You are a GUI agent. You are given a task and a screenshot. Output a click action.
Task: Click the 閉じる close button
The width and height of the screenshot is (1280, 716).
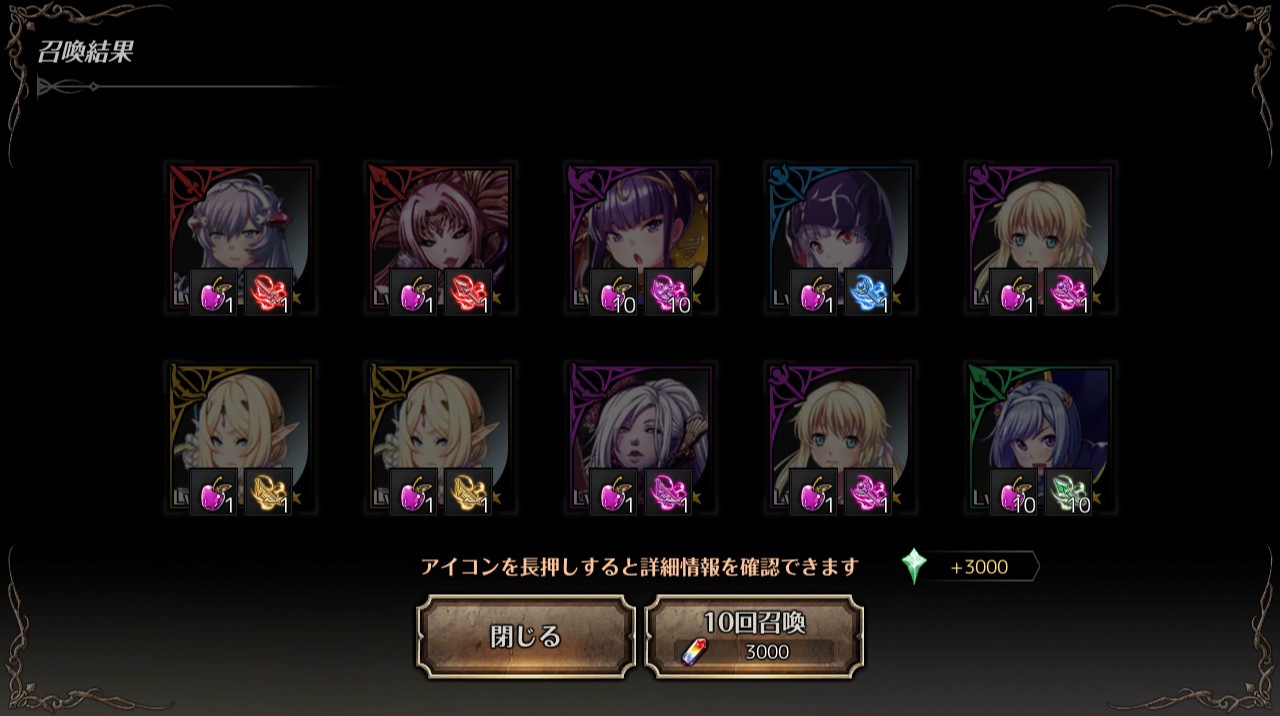coord(526,637)
